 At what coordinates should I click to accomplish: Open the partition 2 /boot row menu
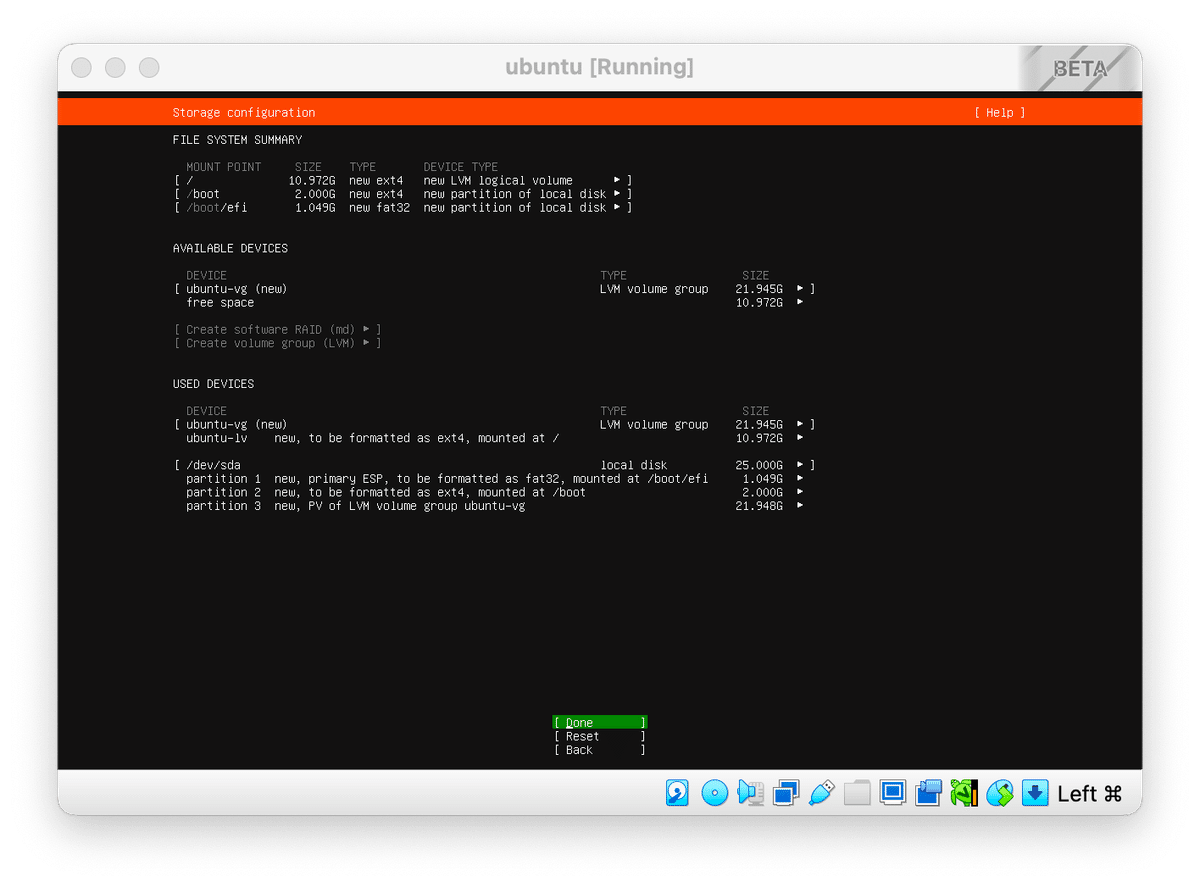pyautogui.click(x=495, y=492)
